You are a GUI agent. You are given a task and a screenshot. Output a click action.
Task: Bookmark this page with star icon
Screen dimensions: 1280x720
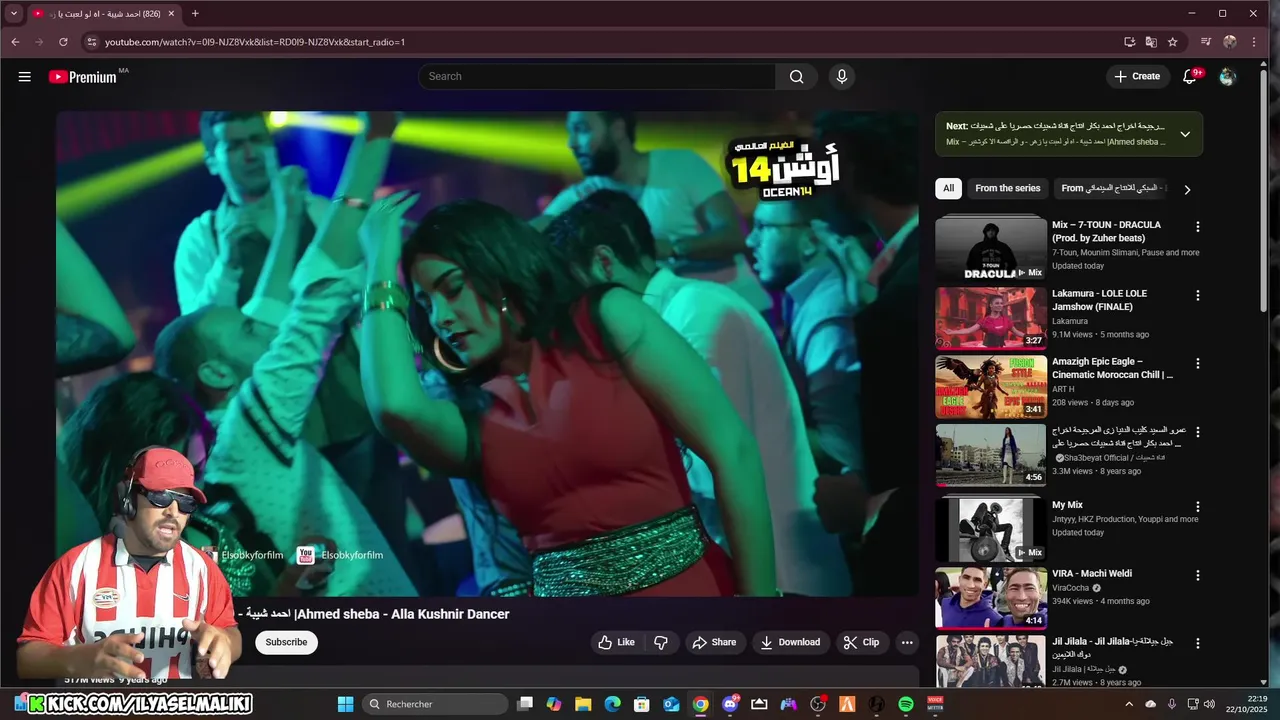point(1173,42)
